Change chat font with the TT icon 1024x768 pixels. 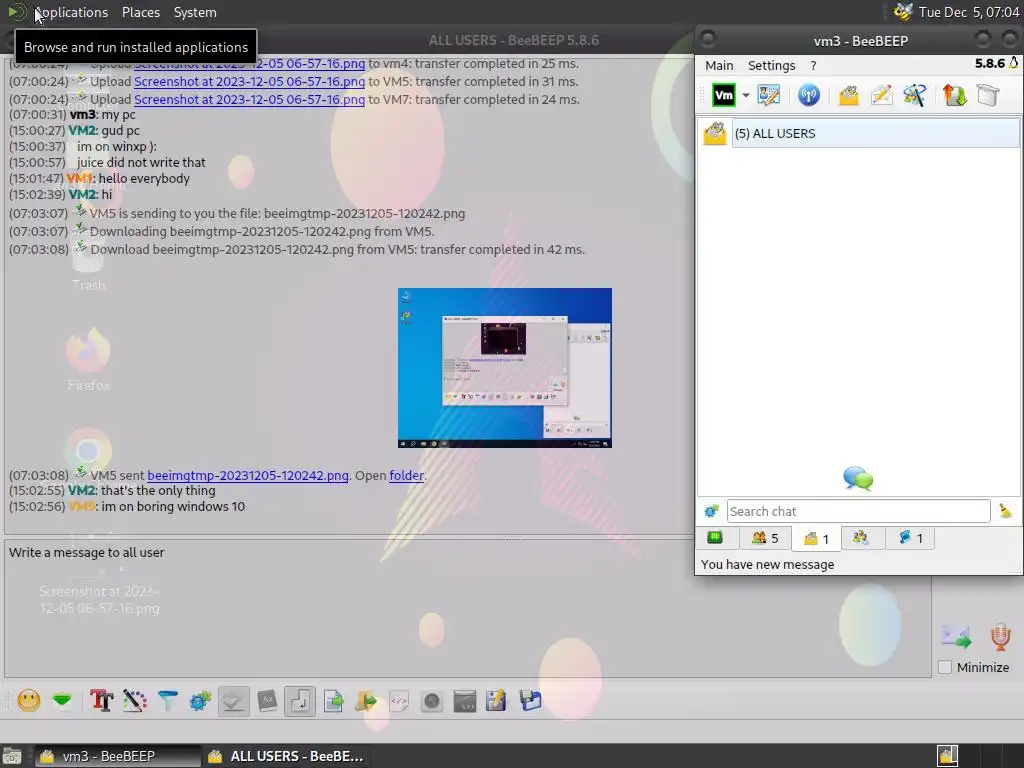pos(102,701)
